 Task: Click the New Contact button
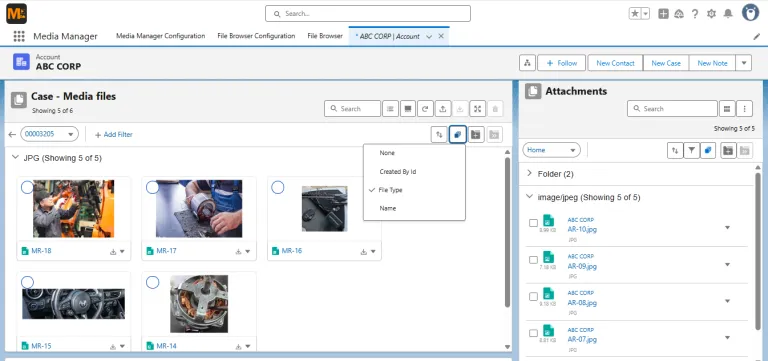point(615,63)
